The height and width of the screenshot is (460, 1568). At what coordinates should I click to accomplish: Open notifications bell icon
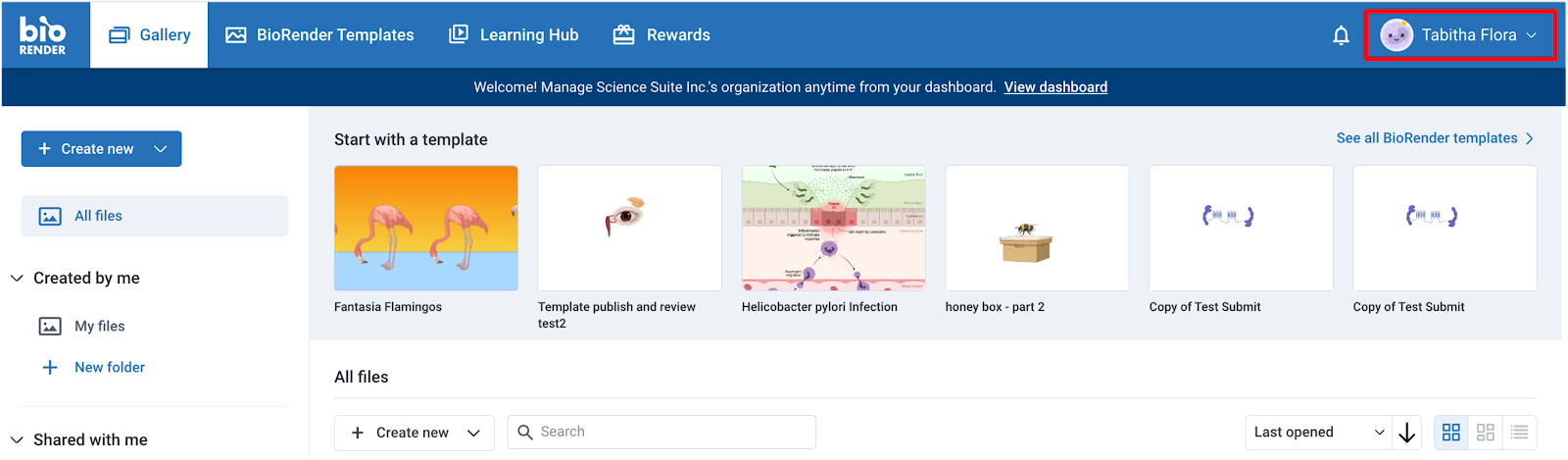coord(1341,36)
